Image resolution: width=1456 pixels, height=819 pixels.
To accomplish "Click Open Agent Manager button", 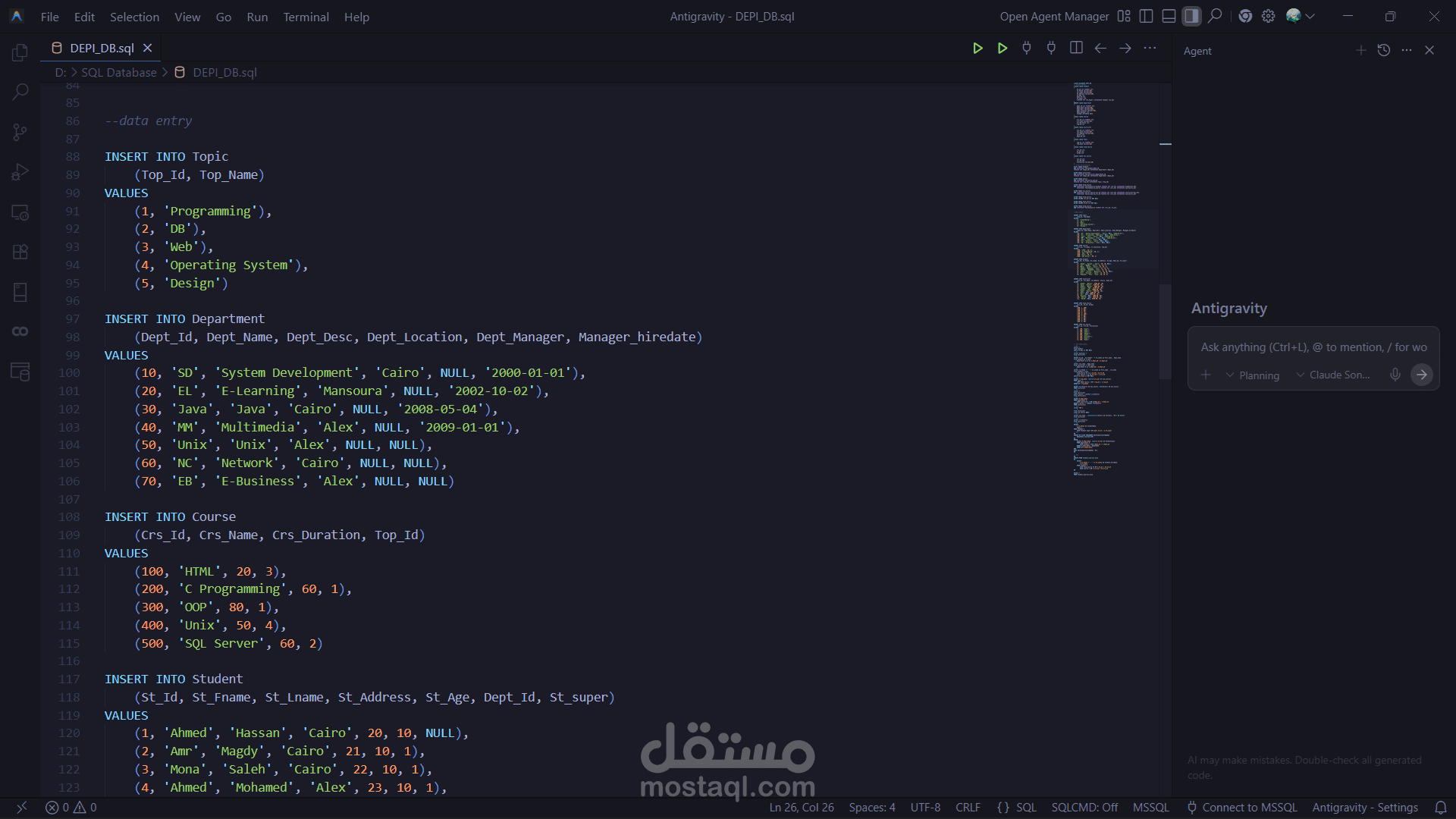I will tap(1054, 17).
